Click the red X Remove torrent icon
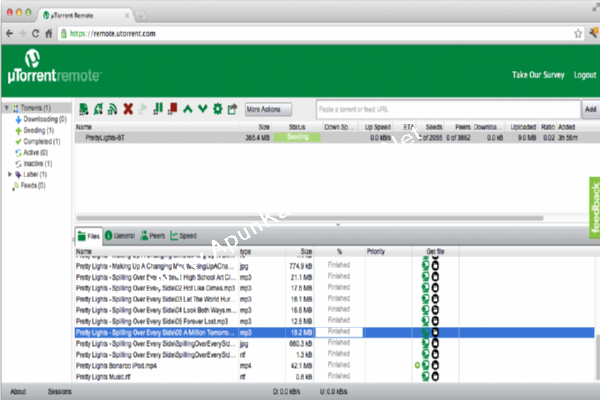 (x=128, y=109)
